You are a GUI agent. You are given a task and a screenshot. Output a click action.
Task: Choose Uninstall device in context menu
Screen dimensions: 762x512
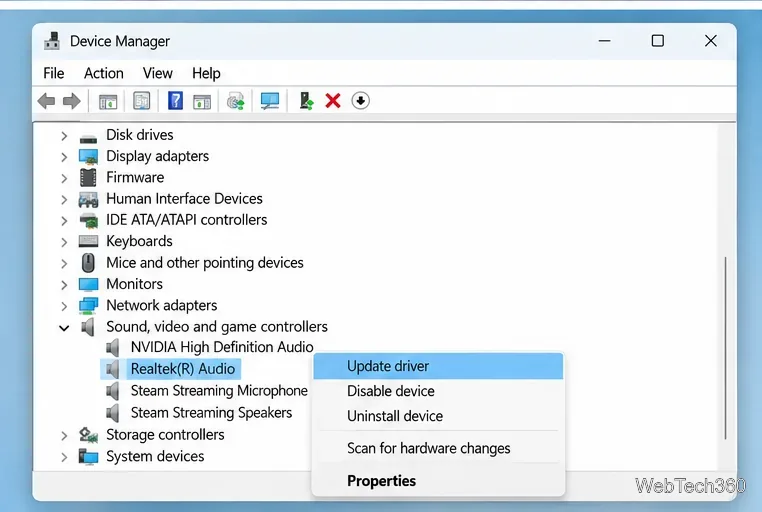point(438,416)
